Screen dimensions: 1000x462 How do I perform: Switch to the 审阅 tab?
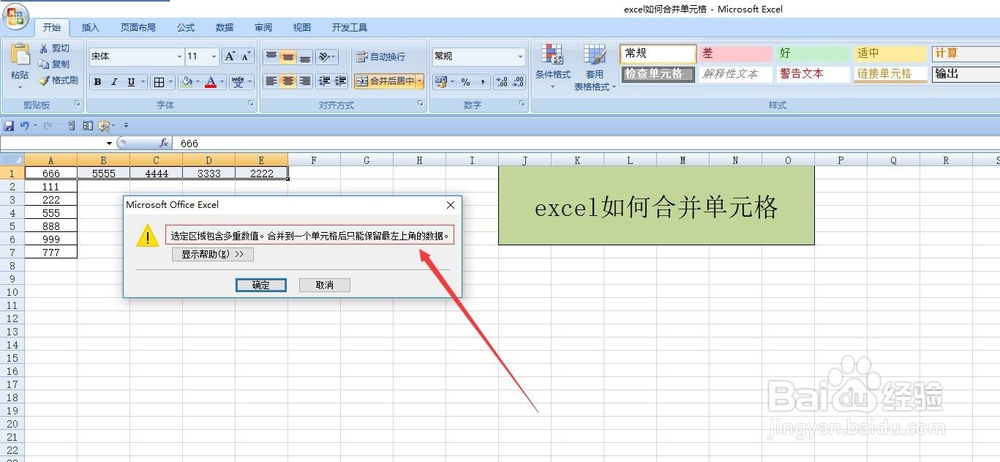[263, 27]
